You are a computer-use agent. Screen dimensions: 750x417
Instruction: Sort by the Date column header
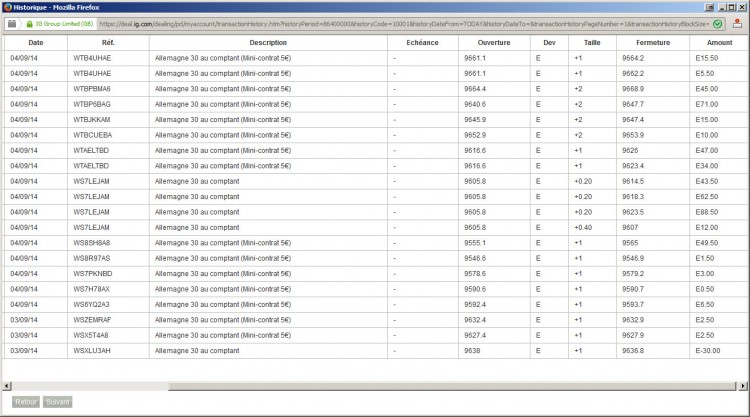[35, 43]
